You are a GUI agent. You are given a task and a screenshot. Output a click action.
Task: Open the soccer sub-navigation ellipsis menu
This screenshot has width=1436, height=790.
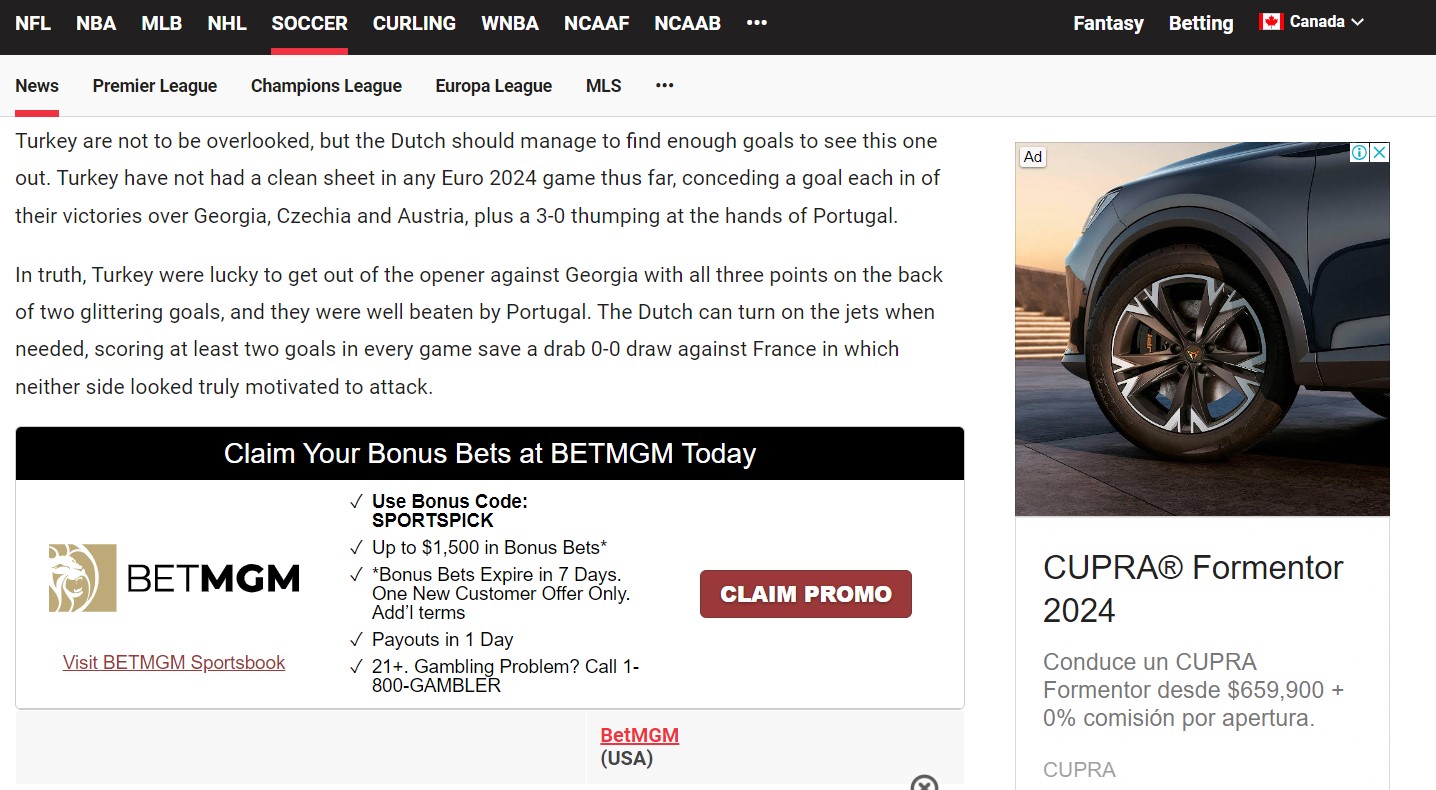[x=665, y=86]
